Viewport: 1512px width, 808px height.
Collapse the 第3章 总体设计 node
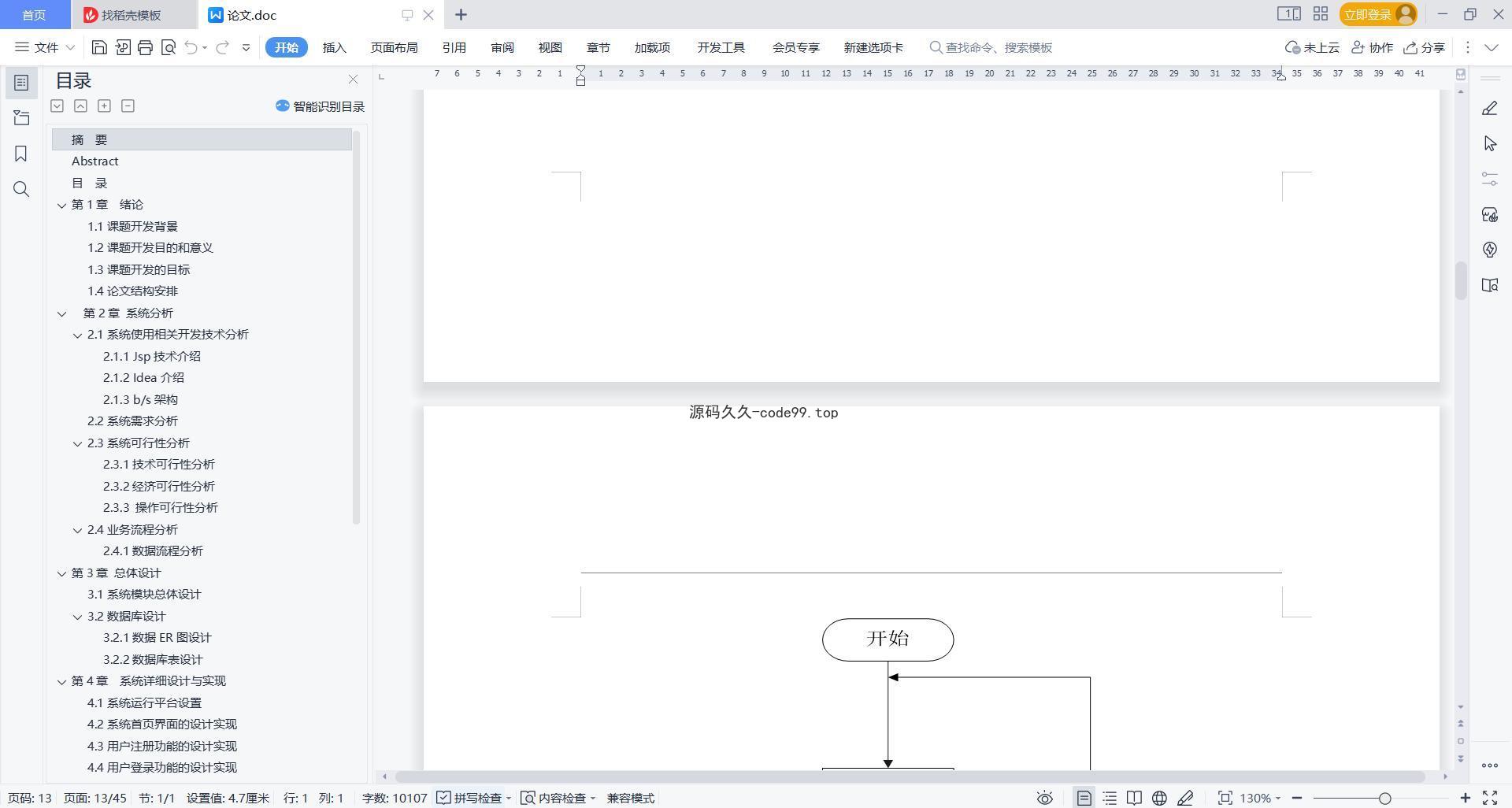pos(62,573)
